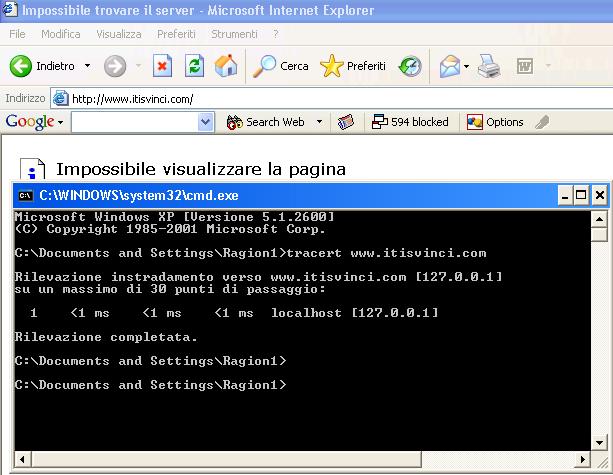Expand the Google search box dropdown

206,122
